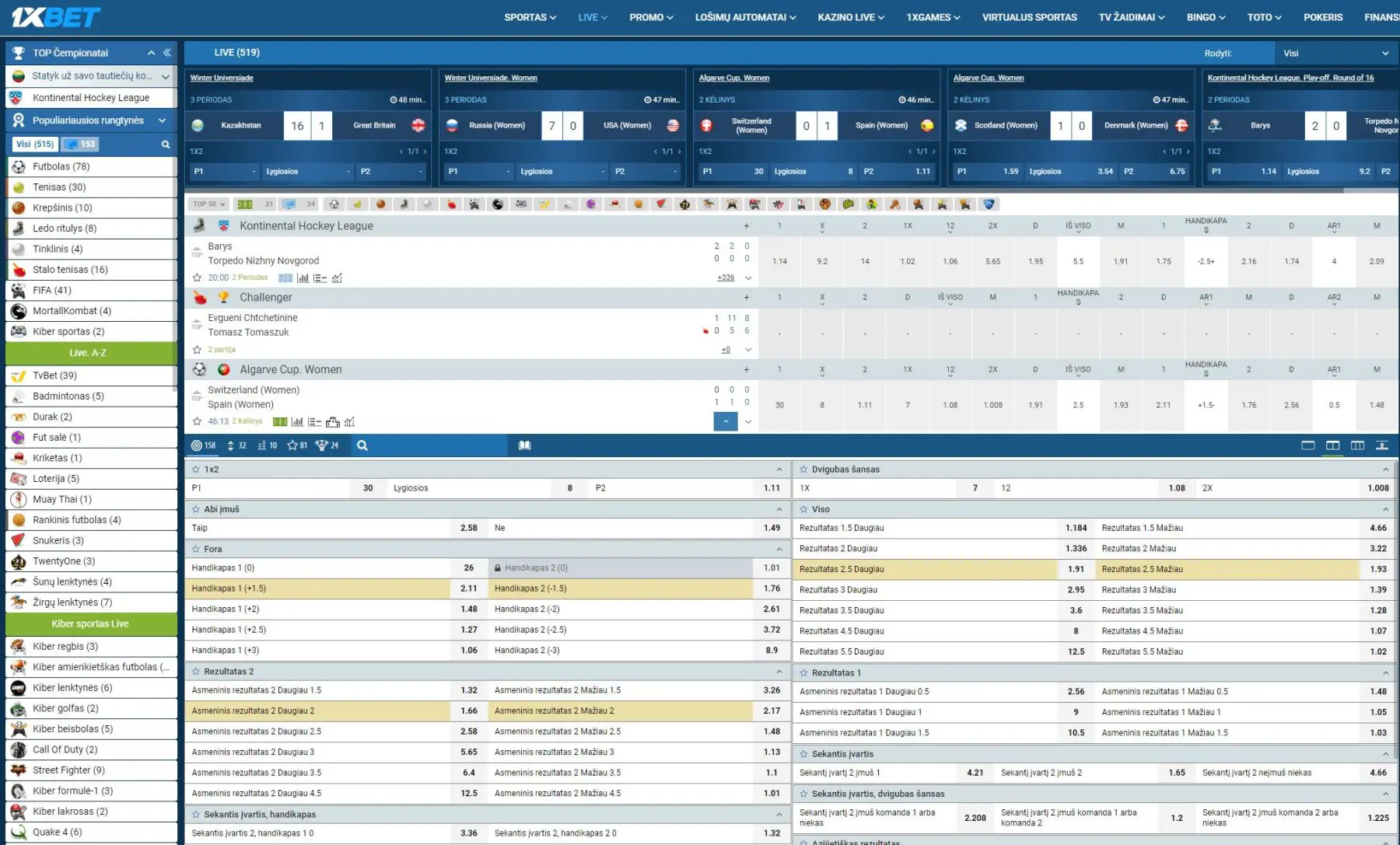The height and width of the screenshot is (845, 1400).
Task: Filter by football icon in sports strip
Action: point(334,204)
